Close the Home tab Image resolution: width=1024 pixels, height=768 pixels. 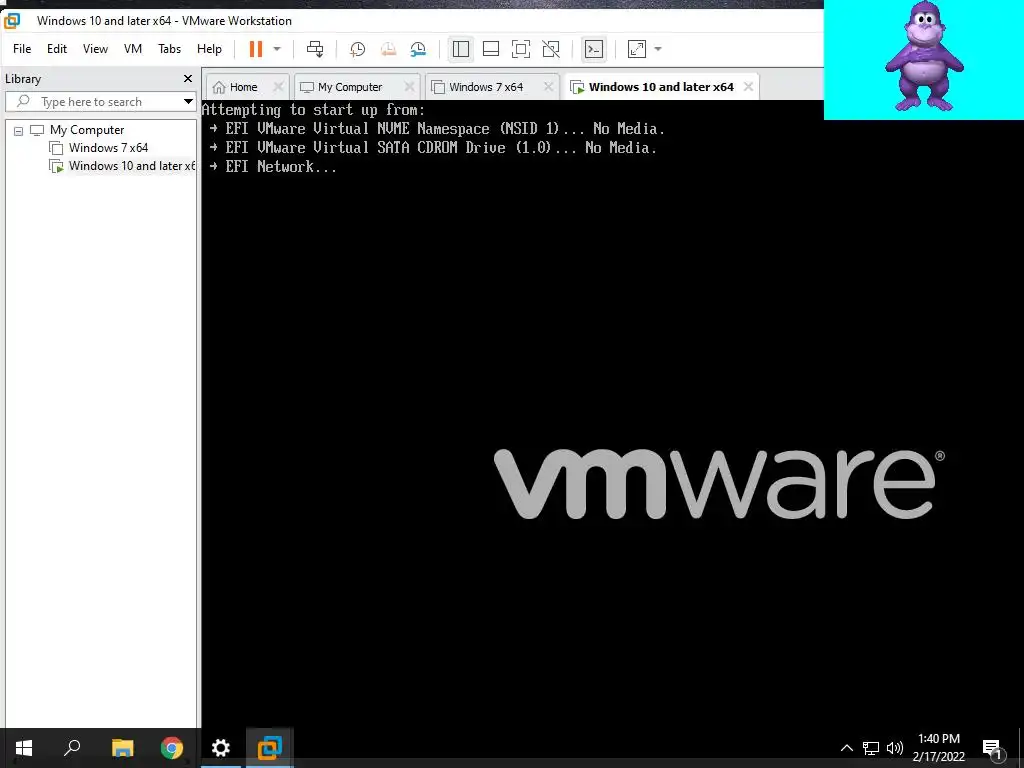tap(278, 87)
